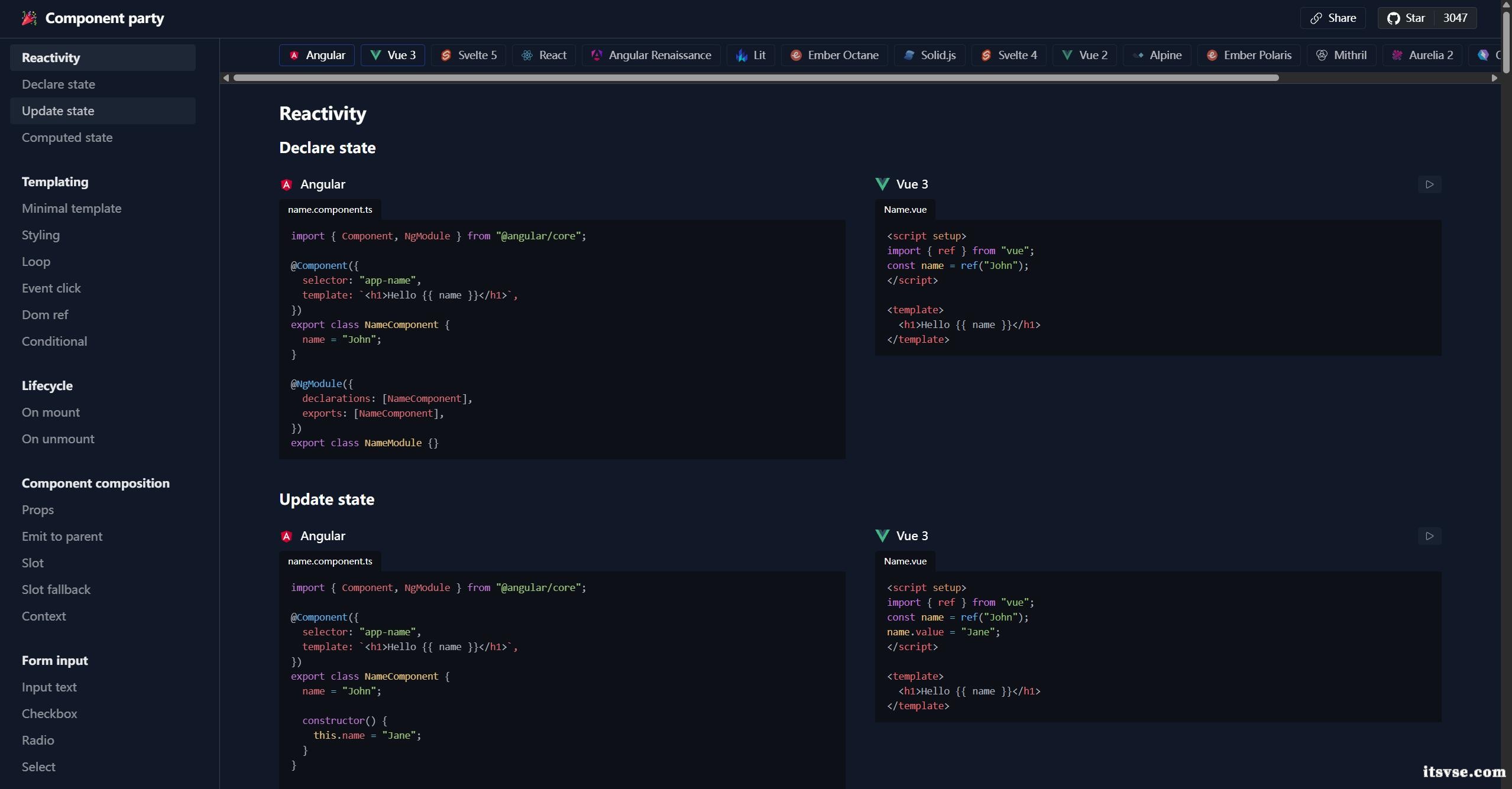The height and width of the screenshot is (789, 1512).
Task: Run the Update state Vue 3 playground
Action: (x=1429, y=536)
